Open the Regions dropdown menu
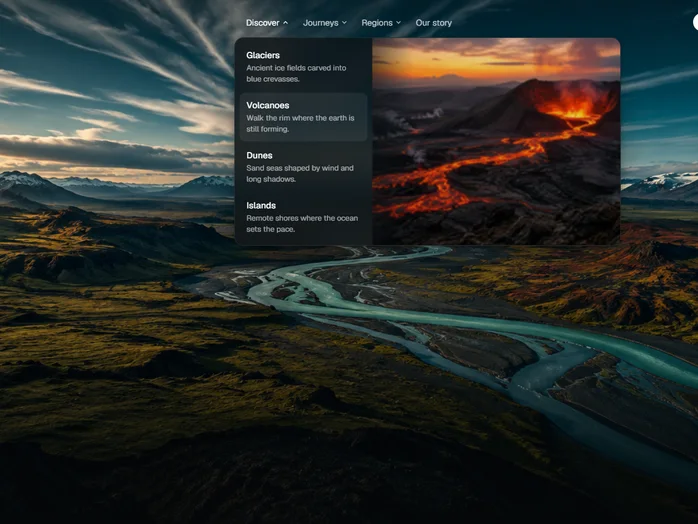 [x=381, y=23]
